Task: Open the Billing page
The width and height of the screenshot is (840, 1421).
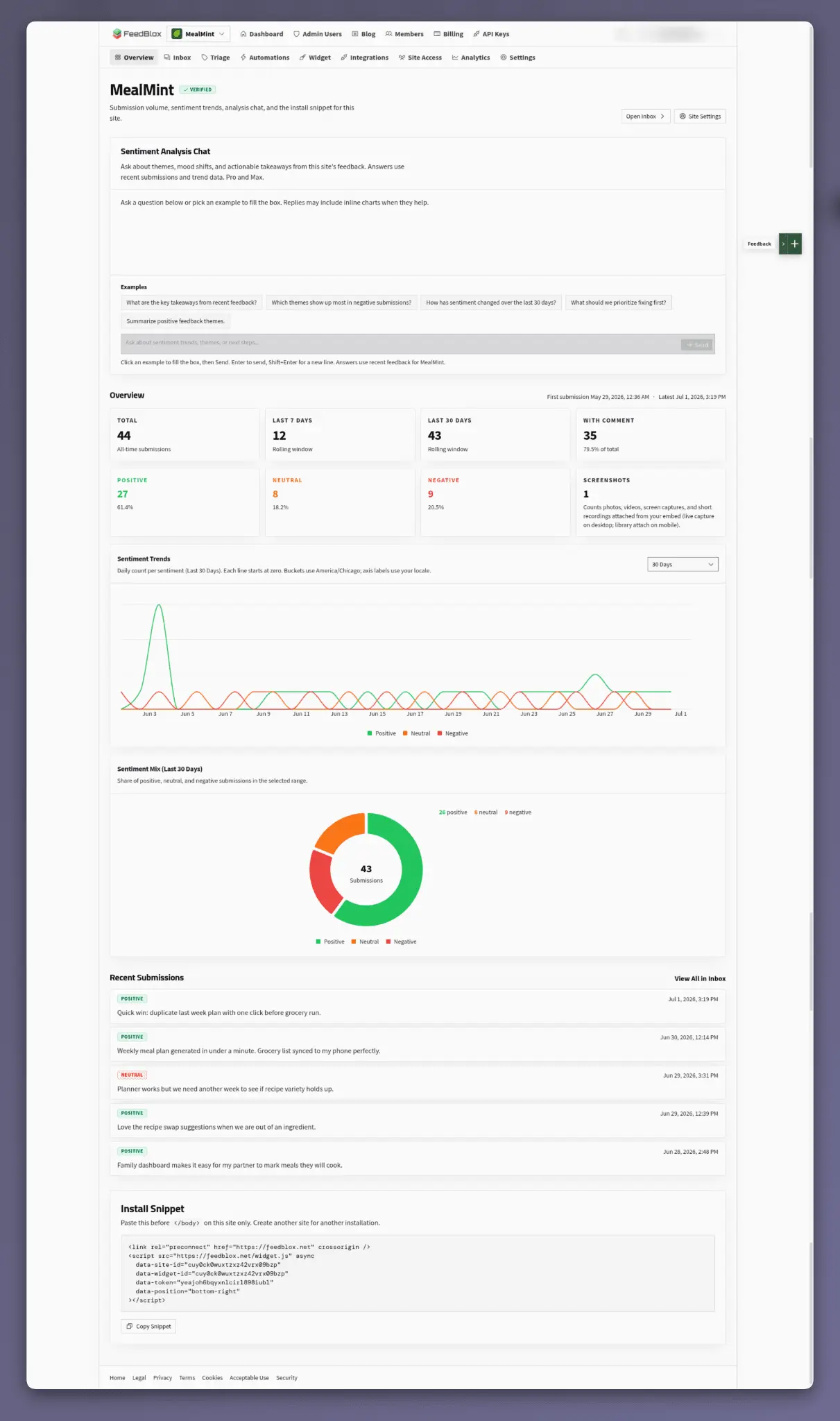Action: coord(449,34)
